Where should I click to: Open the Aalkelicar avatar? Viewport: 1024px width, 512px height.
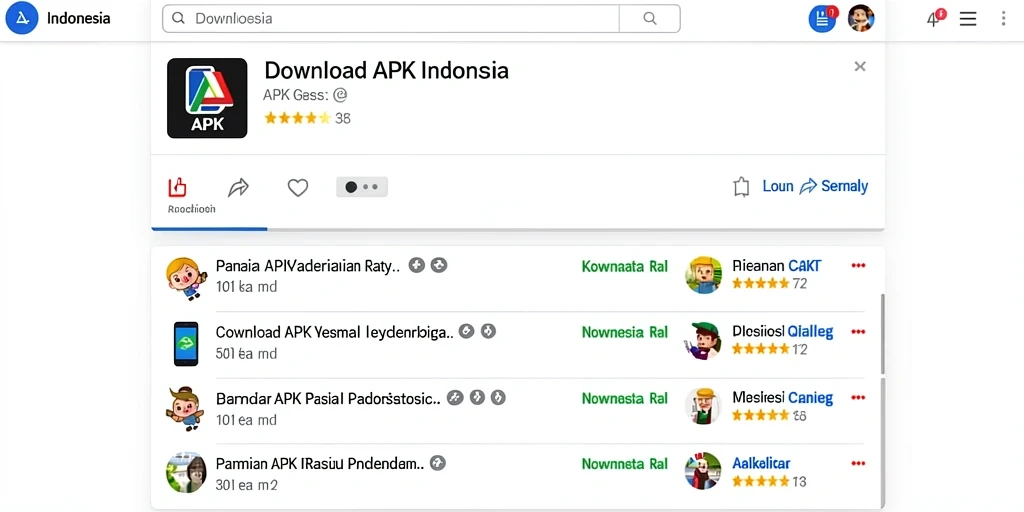coord(703,470)
